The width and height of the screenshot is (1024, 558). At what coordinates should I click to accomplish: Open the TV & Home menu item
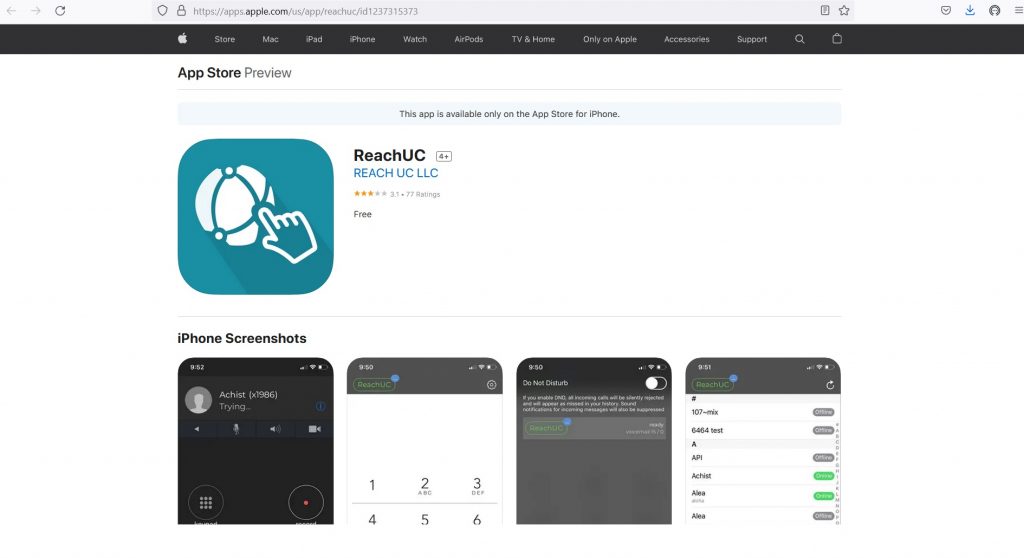pyautogui.click(x=534, y=39)
